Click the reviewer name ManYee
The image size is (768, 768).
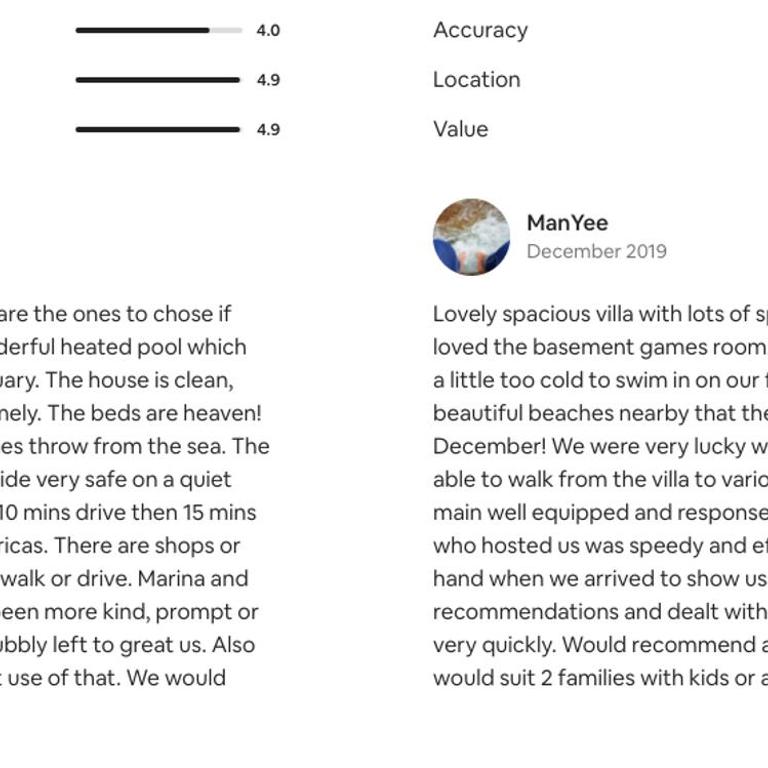click(x=567, y=223)
